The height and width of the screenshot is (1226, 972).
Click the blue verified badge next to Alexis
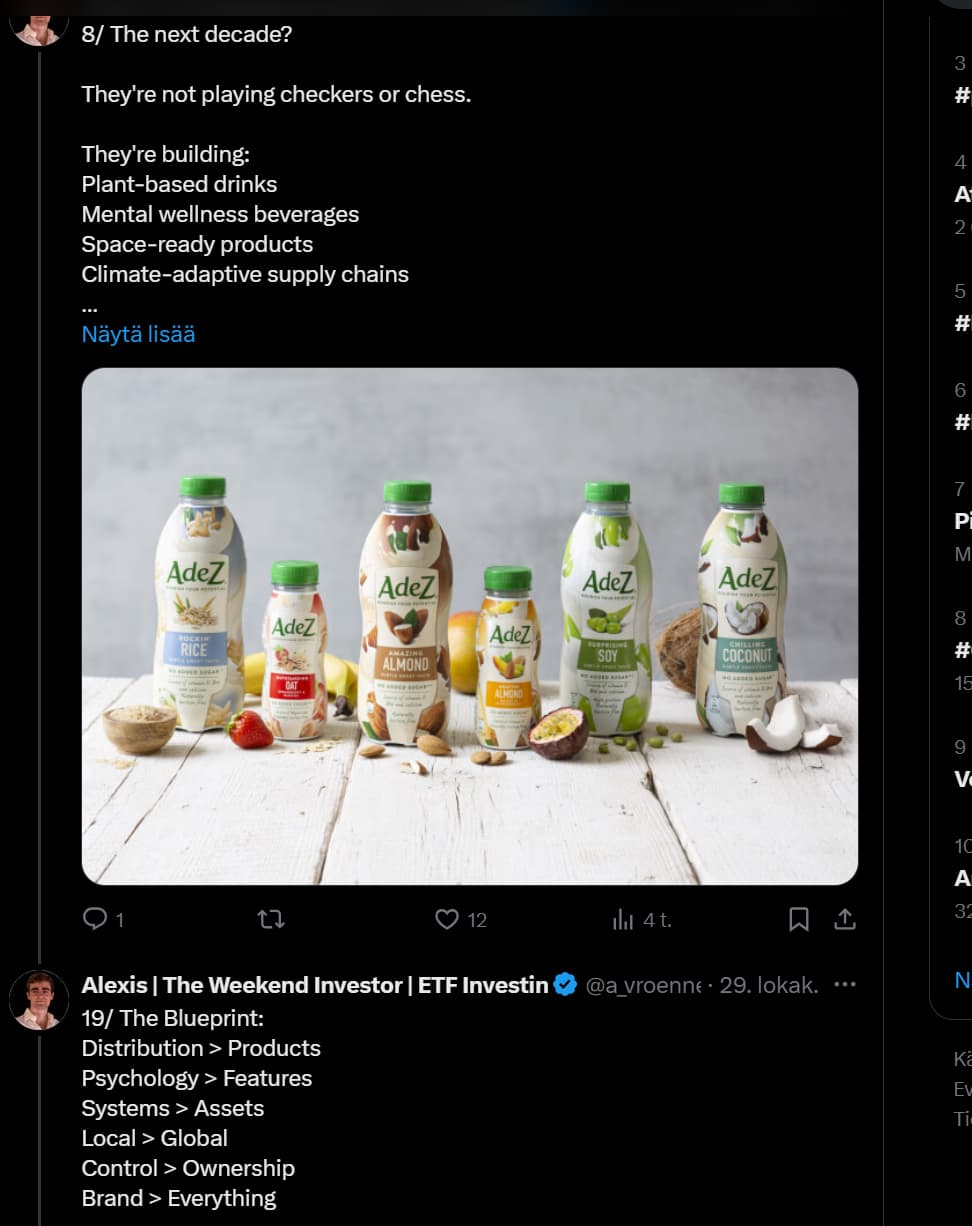565,985
